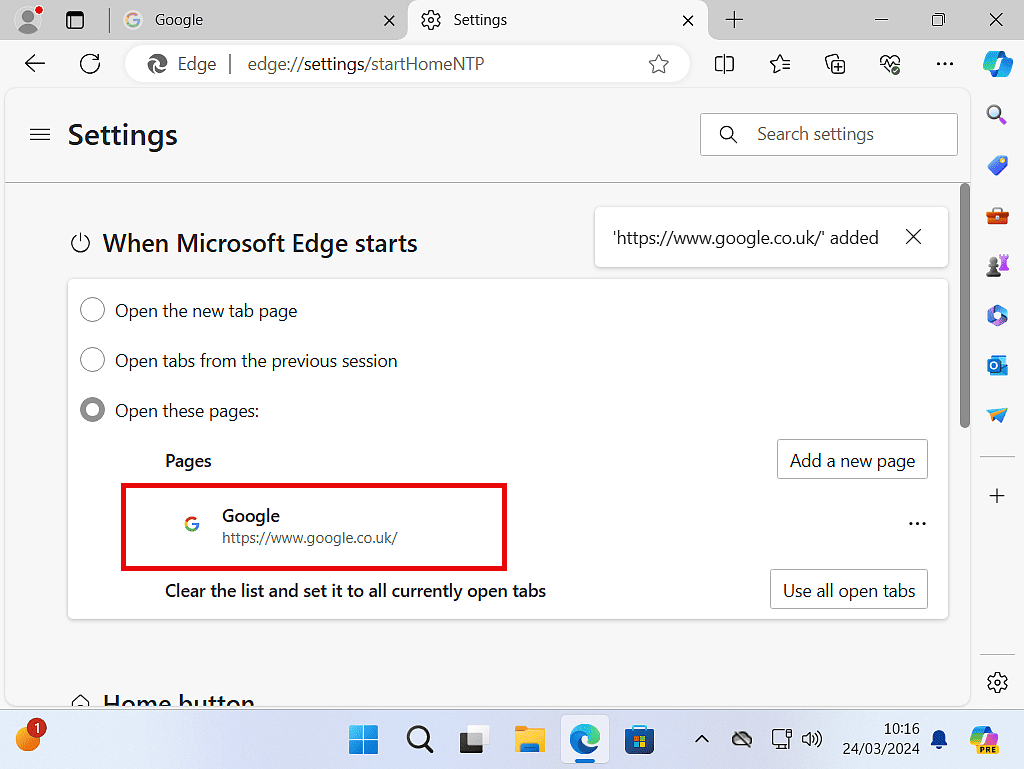Image resolution: width=1024 pixels, height=769 pixels.
Task: Open sidebar Shopping tag icon
Action: [x=997, y=165]
